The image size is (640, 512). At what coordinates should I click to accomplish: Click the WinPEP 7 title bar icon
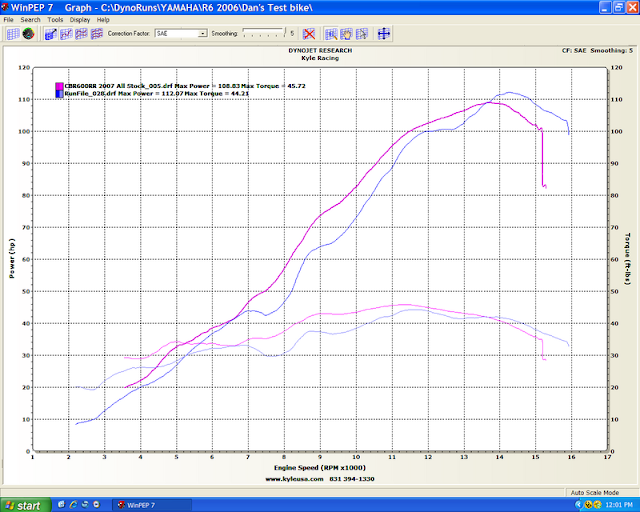(x=5, y=7)
